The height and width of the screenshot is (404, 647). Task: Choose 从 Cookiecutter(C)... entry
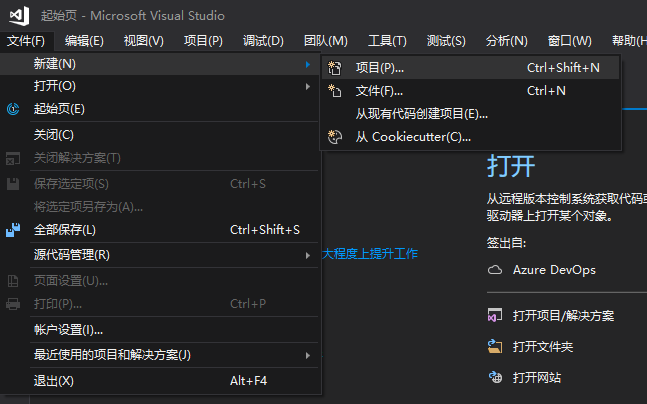[x=471, y=137]
